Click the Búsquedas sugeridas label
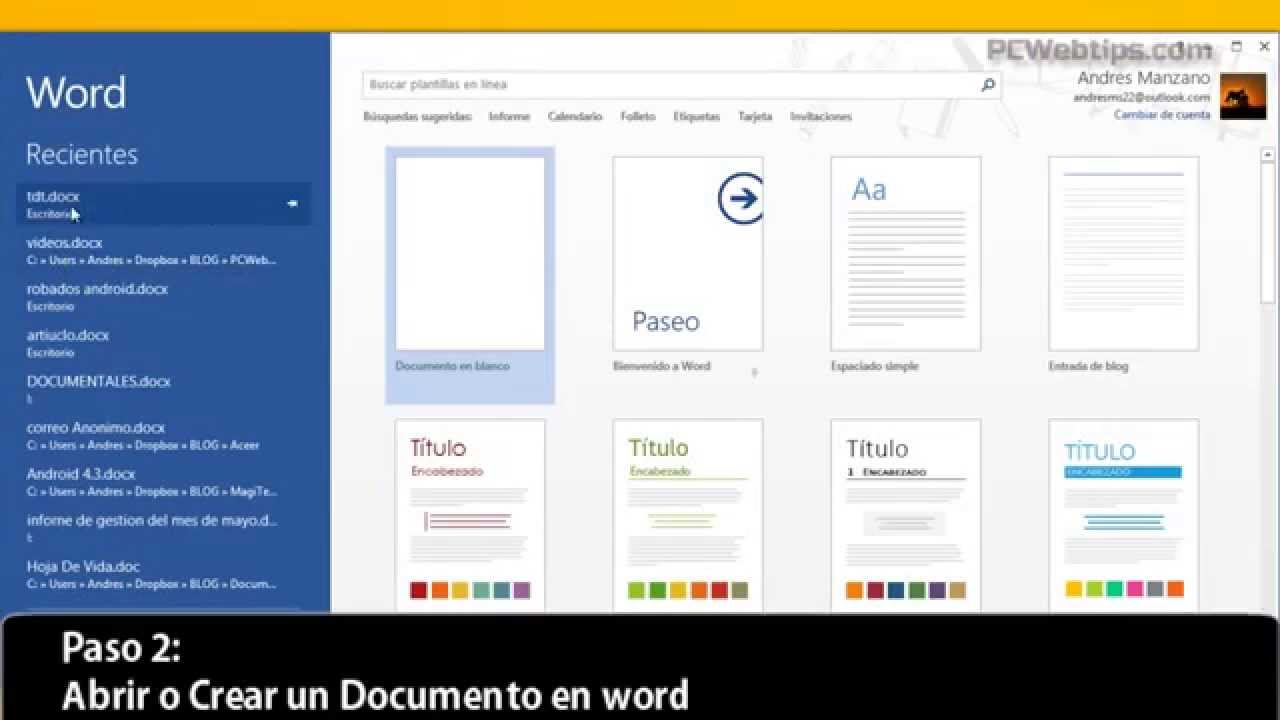This screenshot has height=720, width=1280. (x=417, y=117)
